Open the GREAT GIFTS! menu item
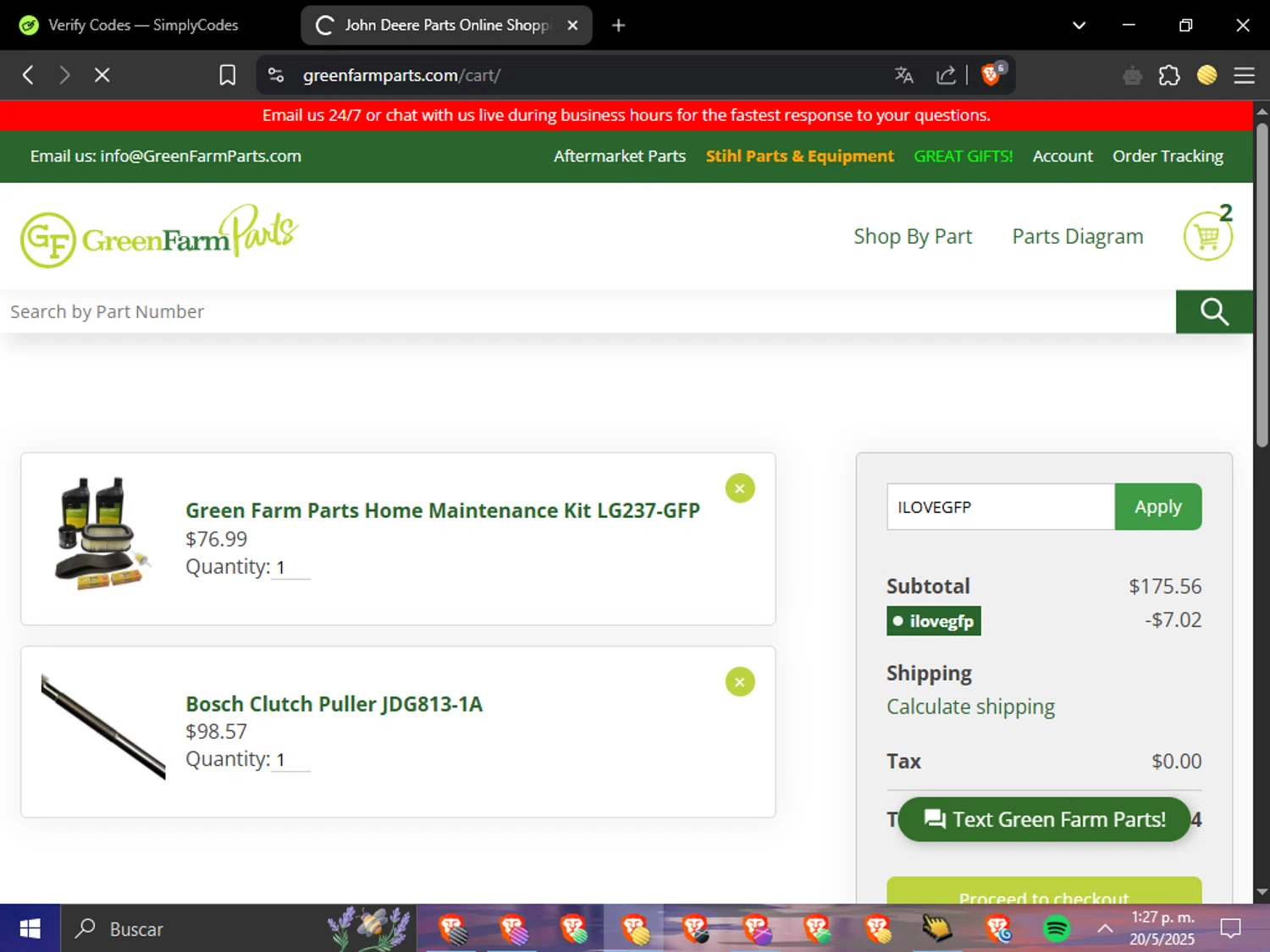 pos(963,156)
